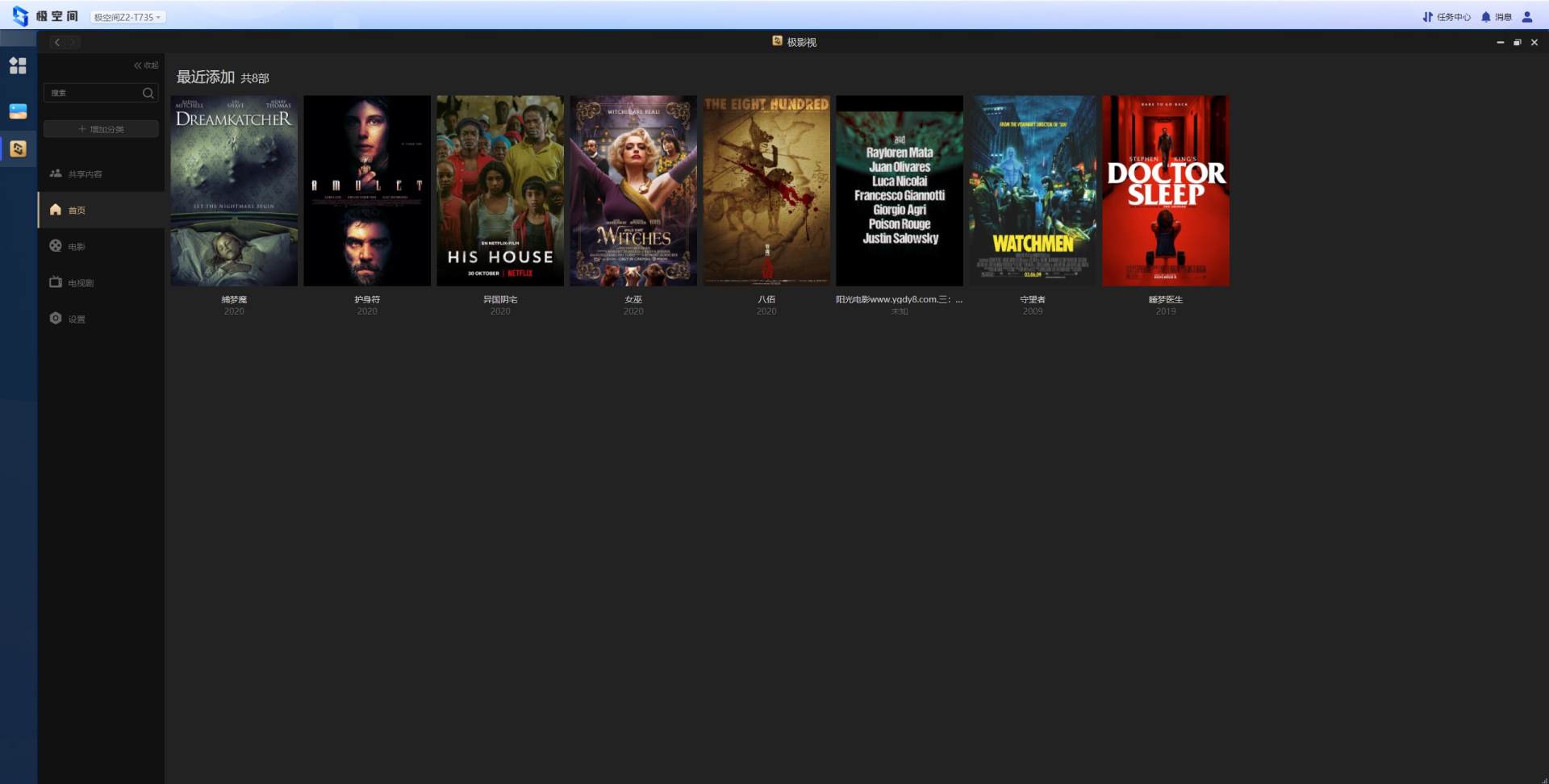
Task: Click the 增加分类 add category button
Action: click(101, 129)
